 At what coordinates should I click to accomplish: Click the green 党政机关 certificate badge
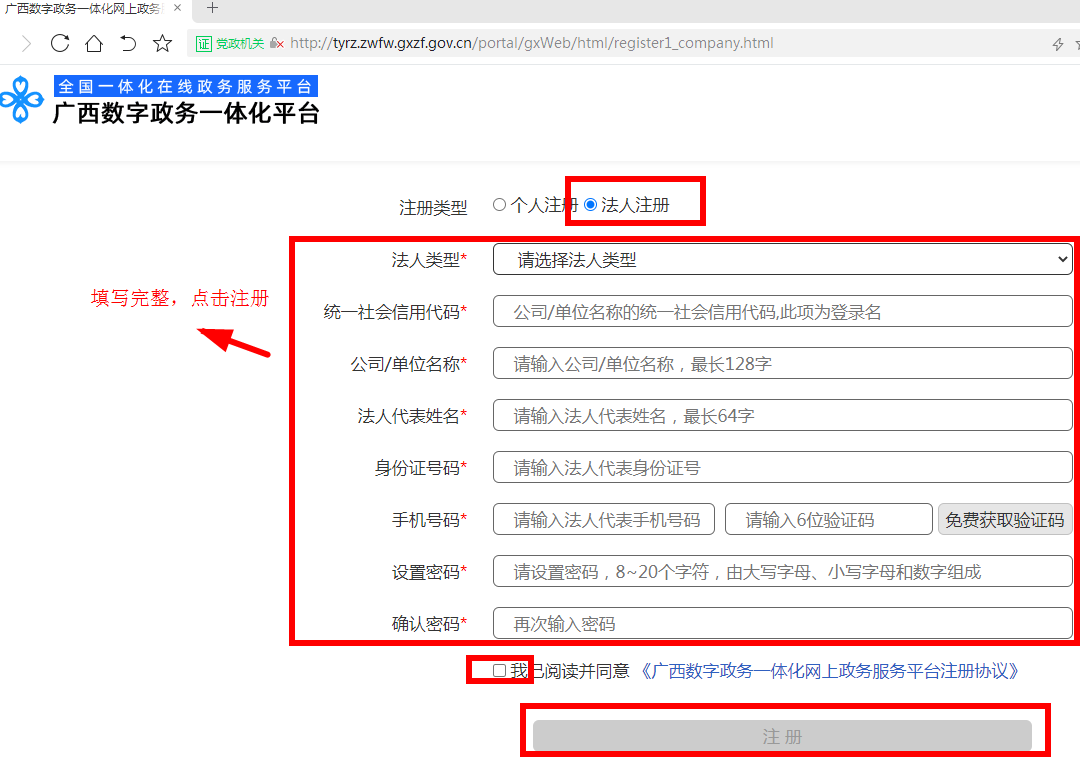click(230, 44)
